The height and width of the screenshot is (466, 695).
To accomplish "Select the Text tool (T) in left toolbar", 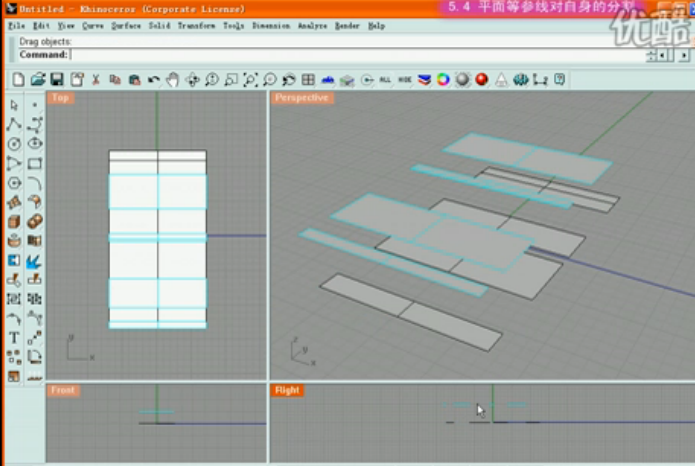I will pos(14,338).
